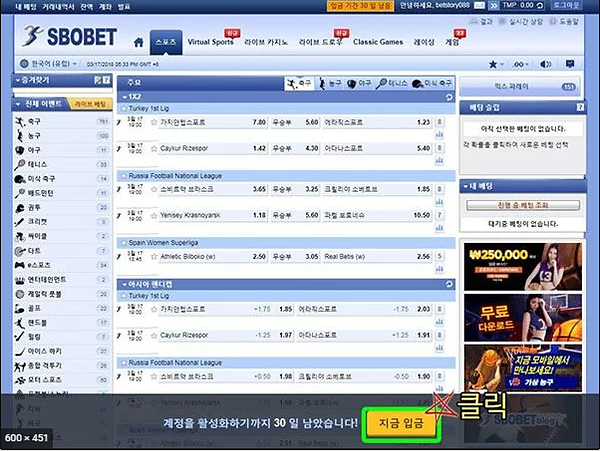Viewport: 600px width, 451px height.
Task: Refresh the 1X2 odds section
Action: pos(449,97)
